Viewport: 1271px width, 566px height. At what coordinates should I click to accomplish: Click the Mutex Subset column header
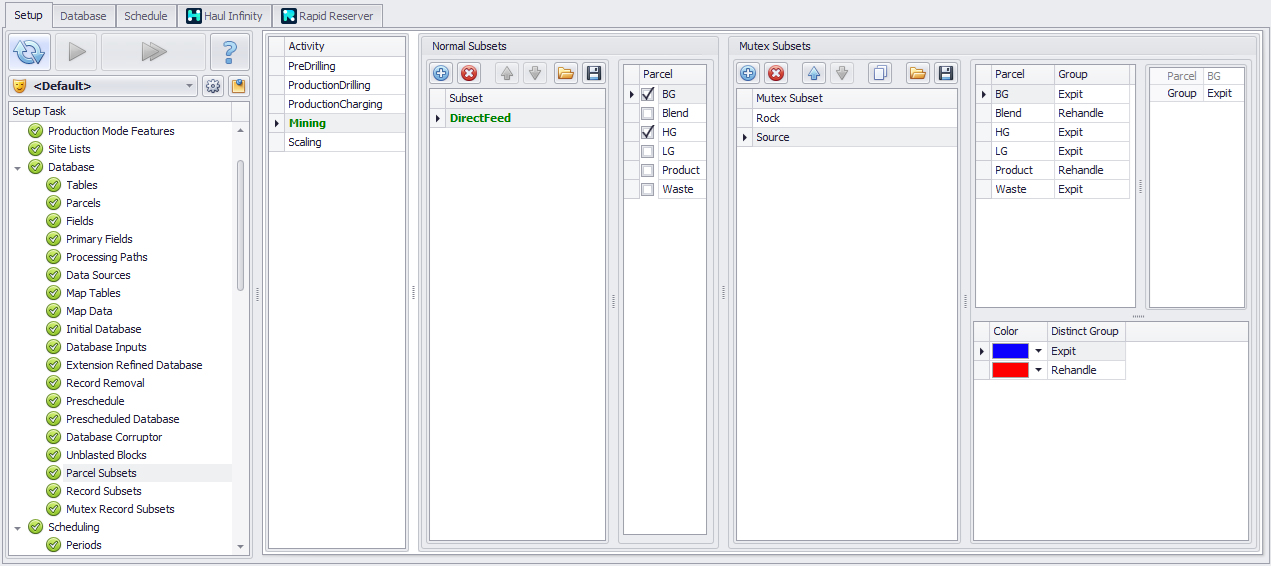click(x=854, y=98)
